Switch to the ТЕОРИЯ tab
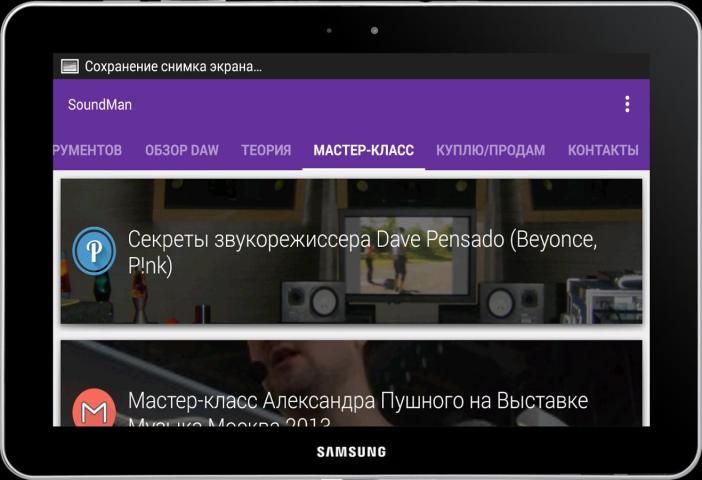The image size is (702, 480). [x=266, y=150]
